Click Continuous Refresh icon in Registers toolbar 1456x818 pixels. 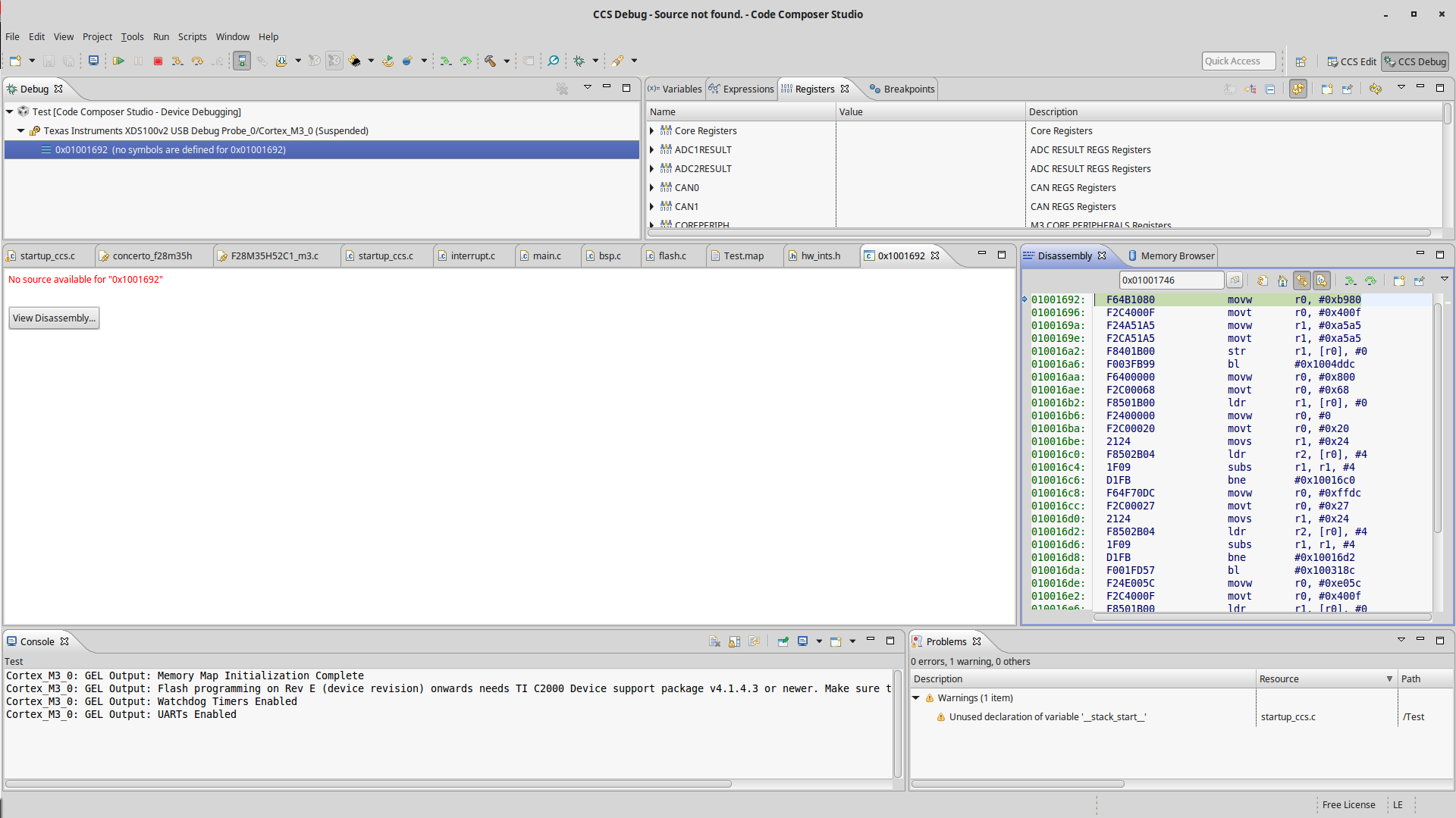click(x=1376, y=89)
